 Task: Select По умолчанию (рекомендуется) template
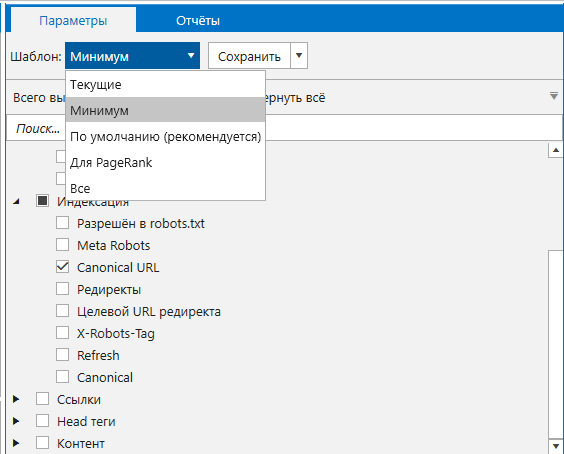(x=165, y=137)
